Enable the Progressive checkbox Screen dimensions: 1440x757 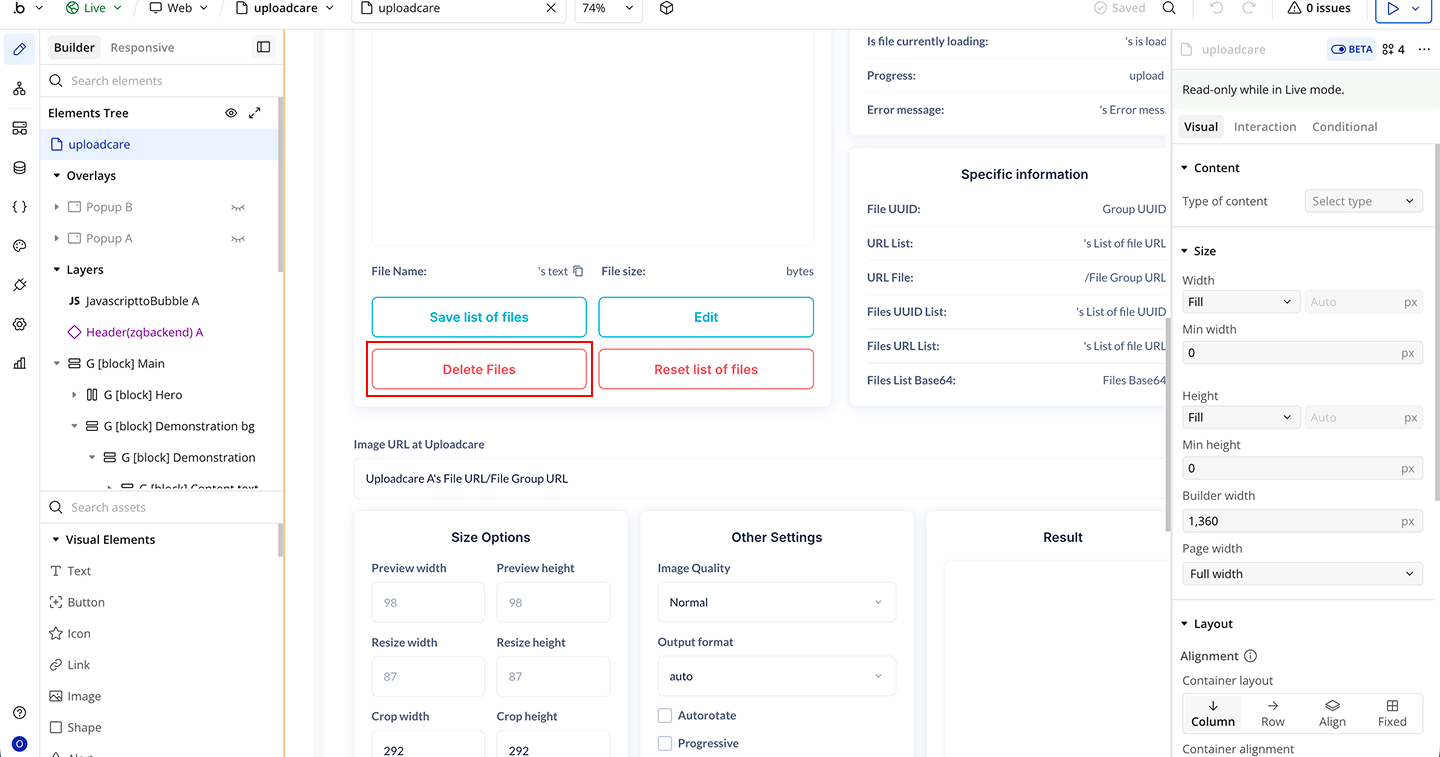[665, 743]
